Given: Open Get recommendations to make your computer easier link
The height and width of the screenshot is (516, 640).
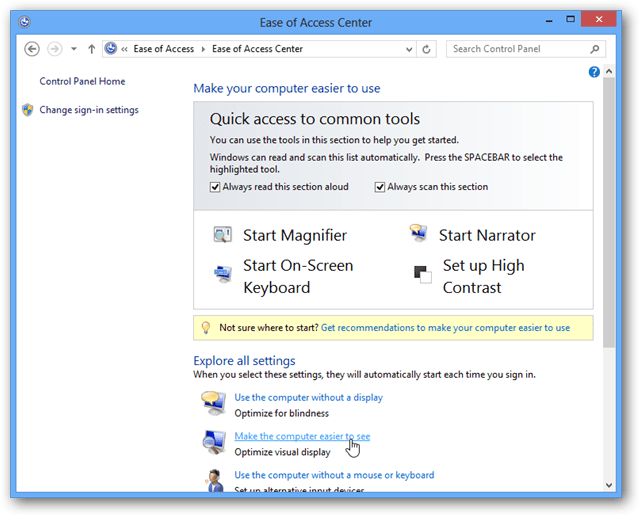Looking at the screenshot, I should 445,328.
